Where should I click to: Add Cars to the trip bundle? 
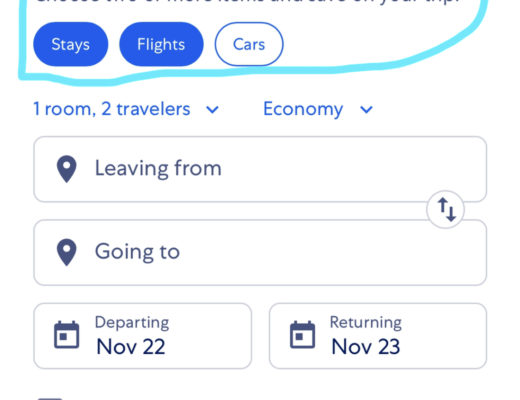click(249, 44)
